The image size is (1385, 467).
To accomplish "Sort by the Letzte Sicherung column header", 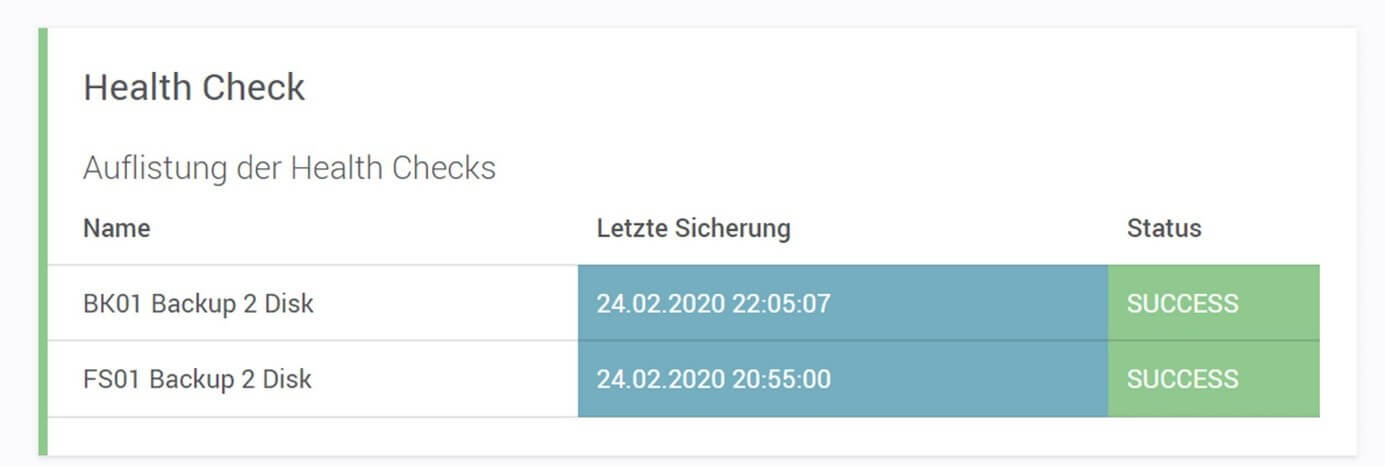I will point(693,229).
